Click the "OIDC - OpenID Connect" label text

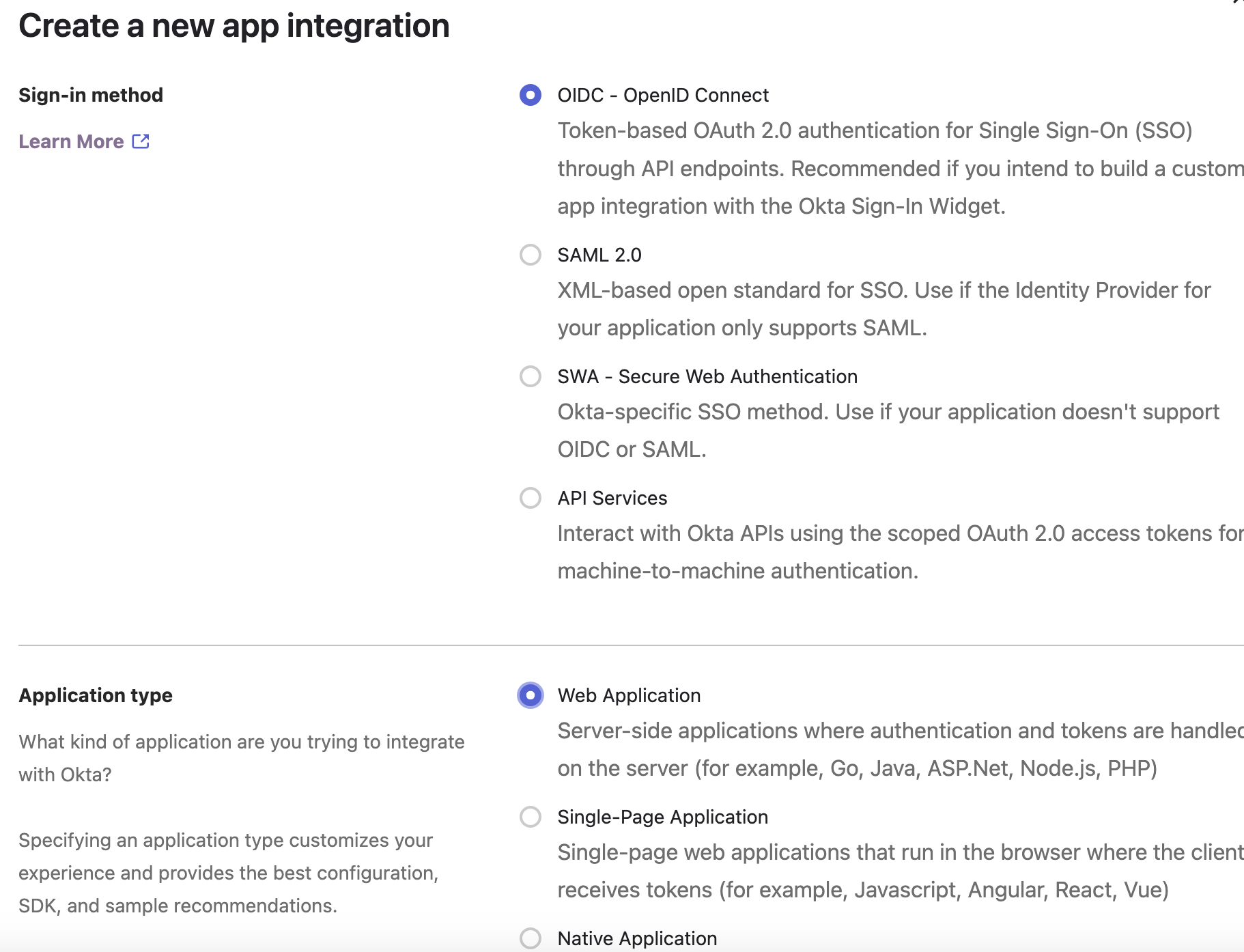pos(663,95)
